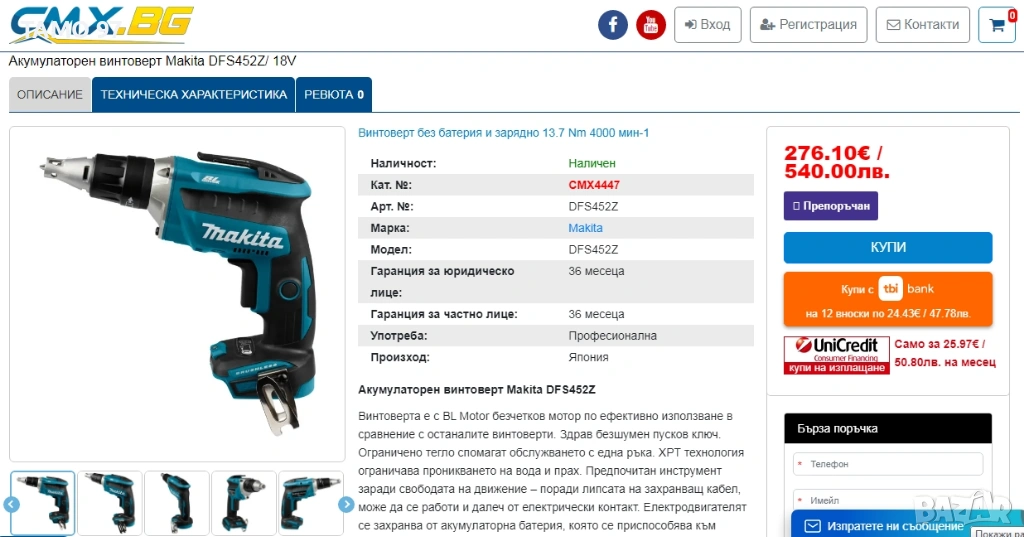Show next thumbnails with right arrow

(x=346, y=504)
